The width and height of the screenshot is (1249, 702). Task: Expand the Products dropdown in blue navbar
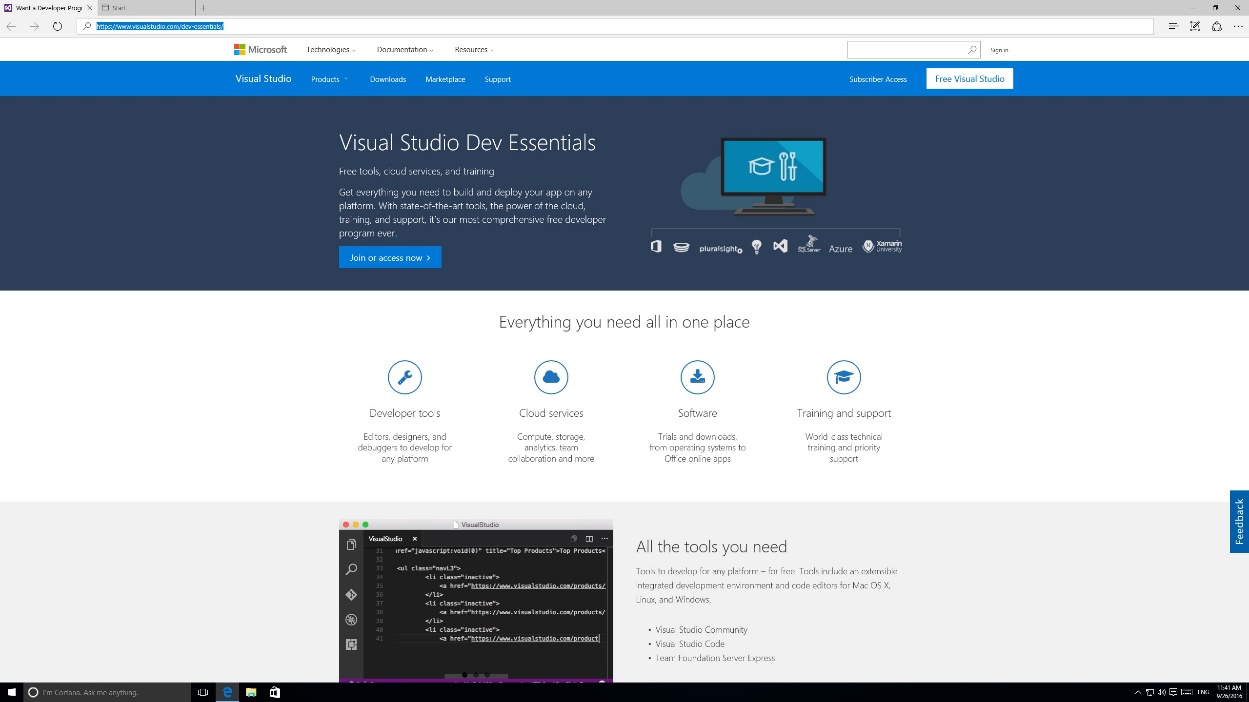tap(329, 79)
